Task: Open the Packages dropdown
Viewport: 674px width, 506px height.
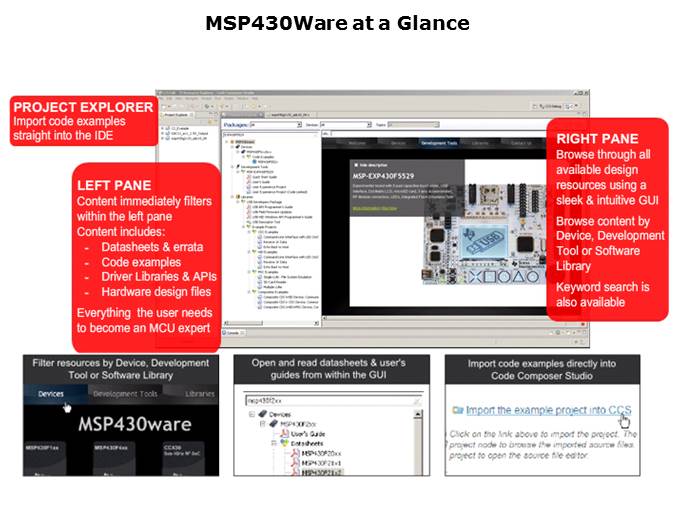Action: click(x=275, y=125)
